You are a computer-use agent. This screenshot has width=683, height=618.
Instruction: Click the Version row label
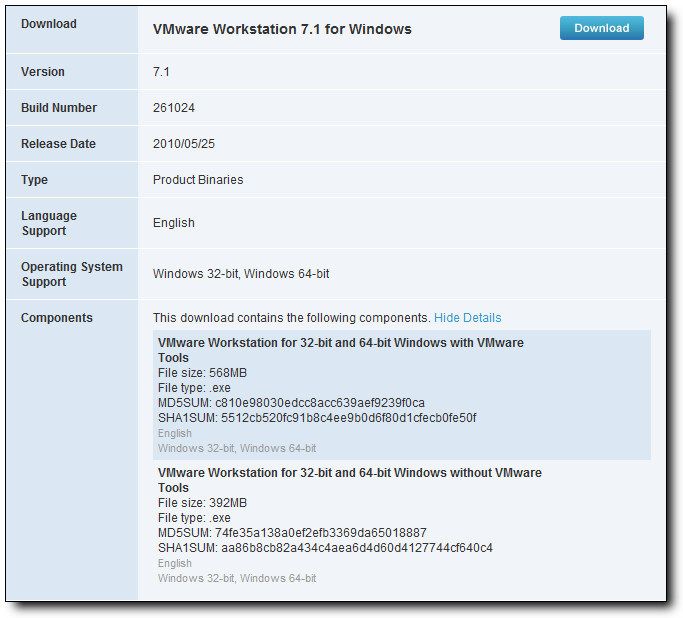tap(43, 72)
